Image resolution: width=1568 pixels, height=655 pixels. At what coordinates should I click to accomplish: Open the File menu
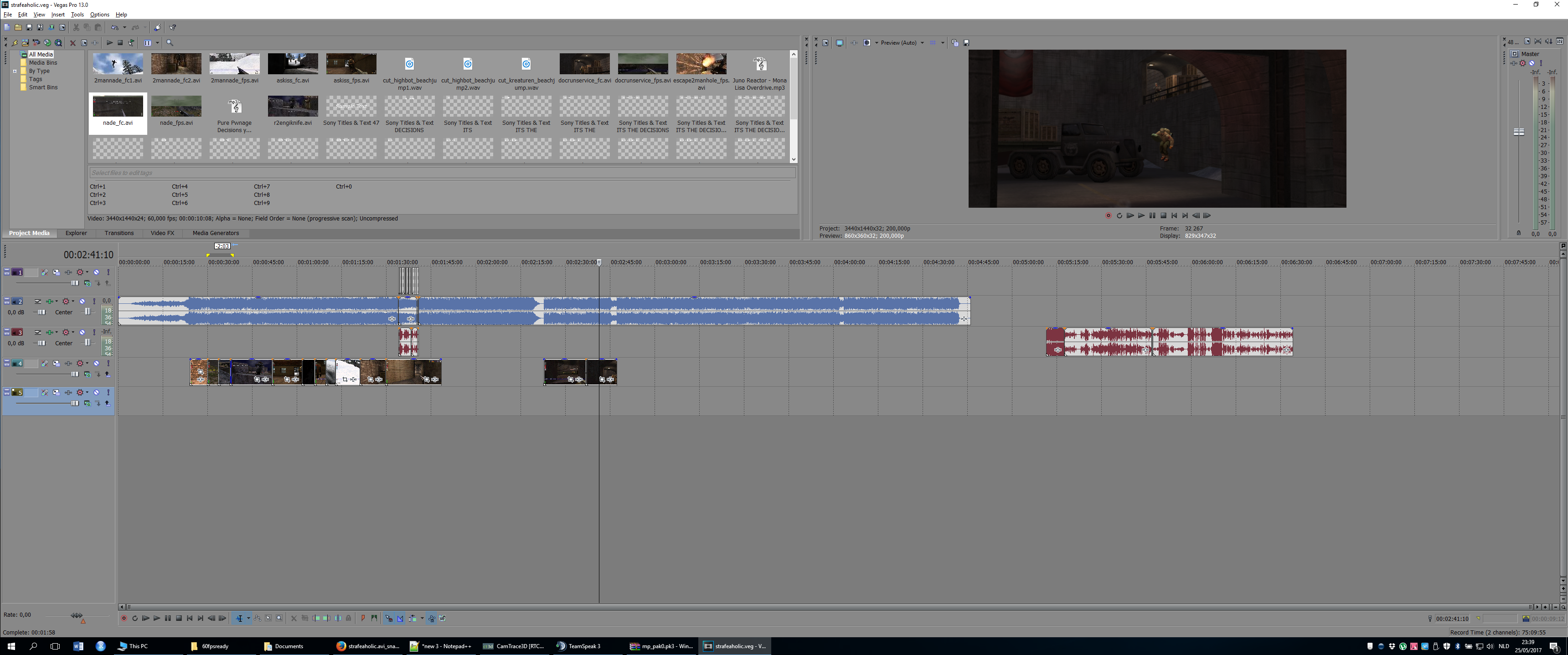8,15
